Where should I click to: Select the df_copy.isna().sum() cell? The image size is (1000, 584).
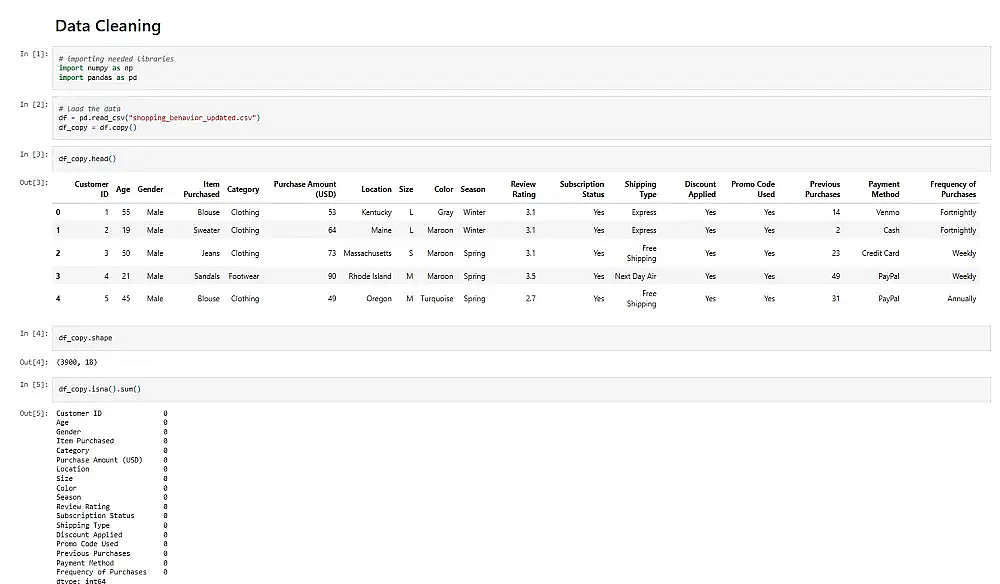point(521,389)
